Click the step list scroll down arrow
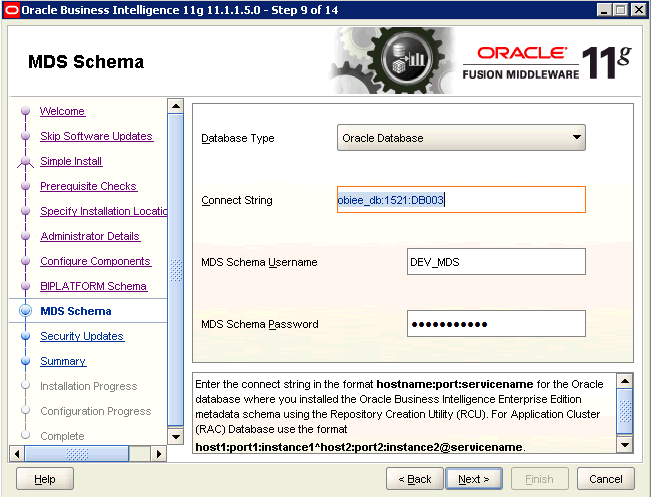Viewport: 651px width, 497px height. 176,436
